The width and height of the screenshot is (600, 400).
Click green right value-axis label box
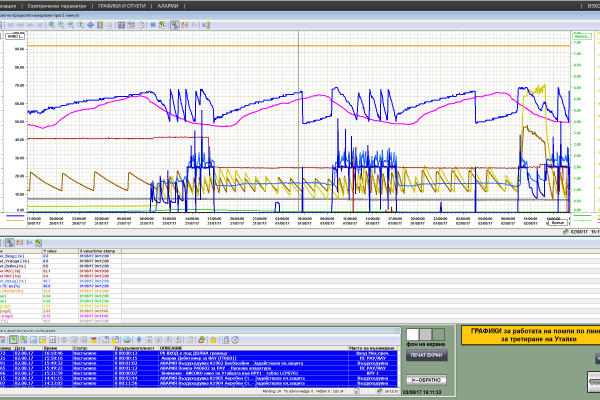582,36
